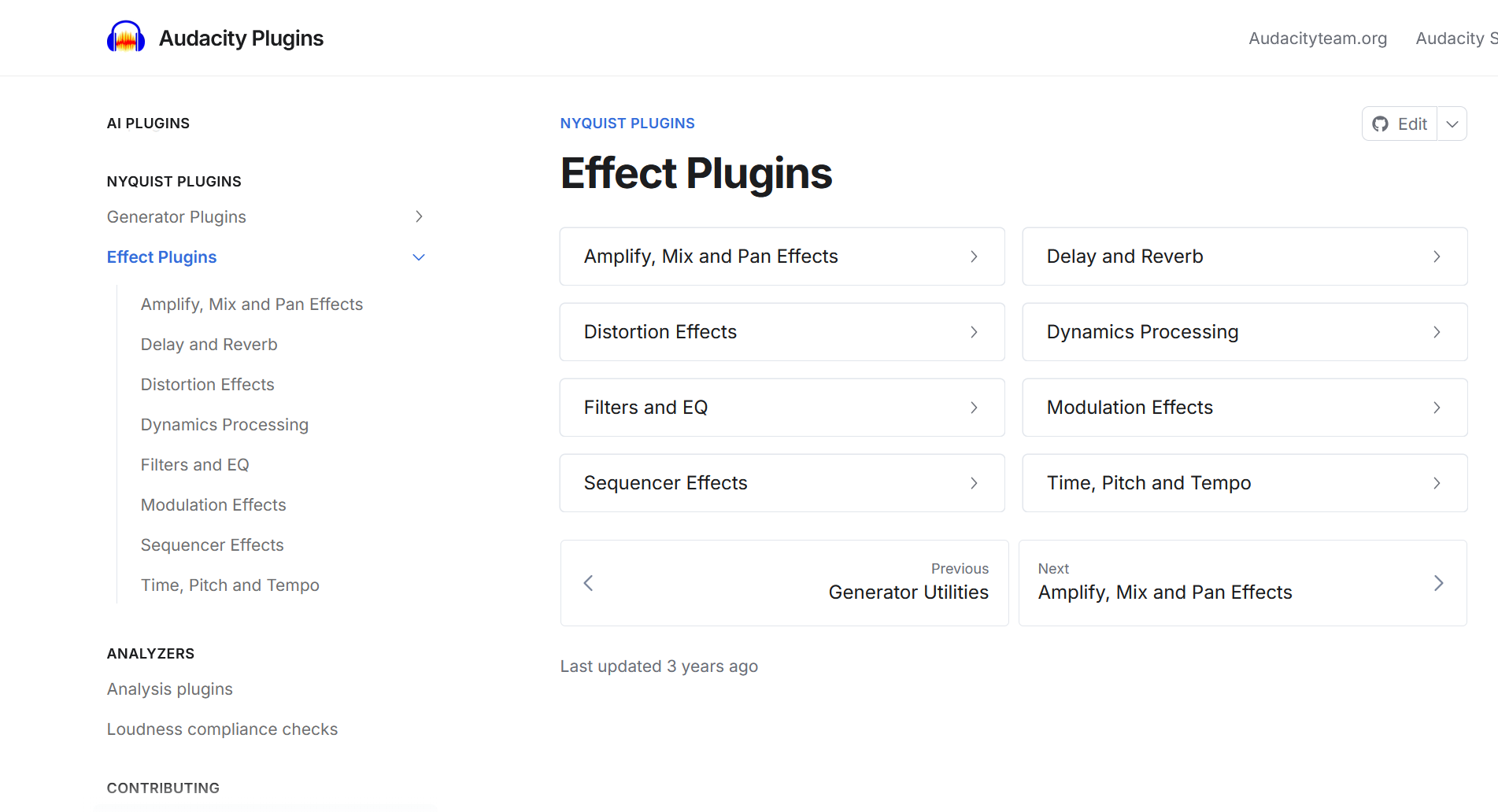
Task: Select Dynamics Processing in the sidebar
Action: pyautogui.click(x=224, y=425)
